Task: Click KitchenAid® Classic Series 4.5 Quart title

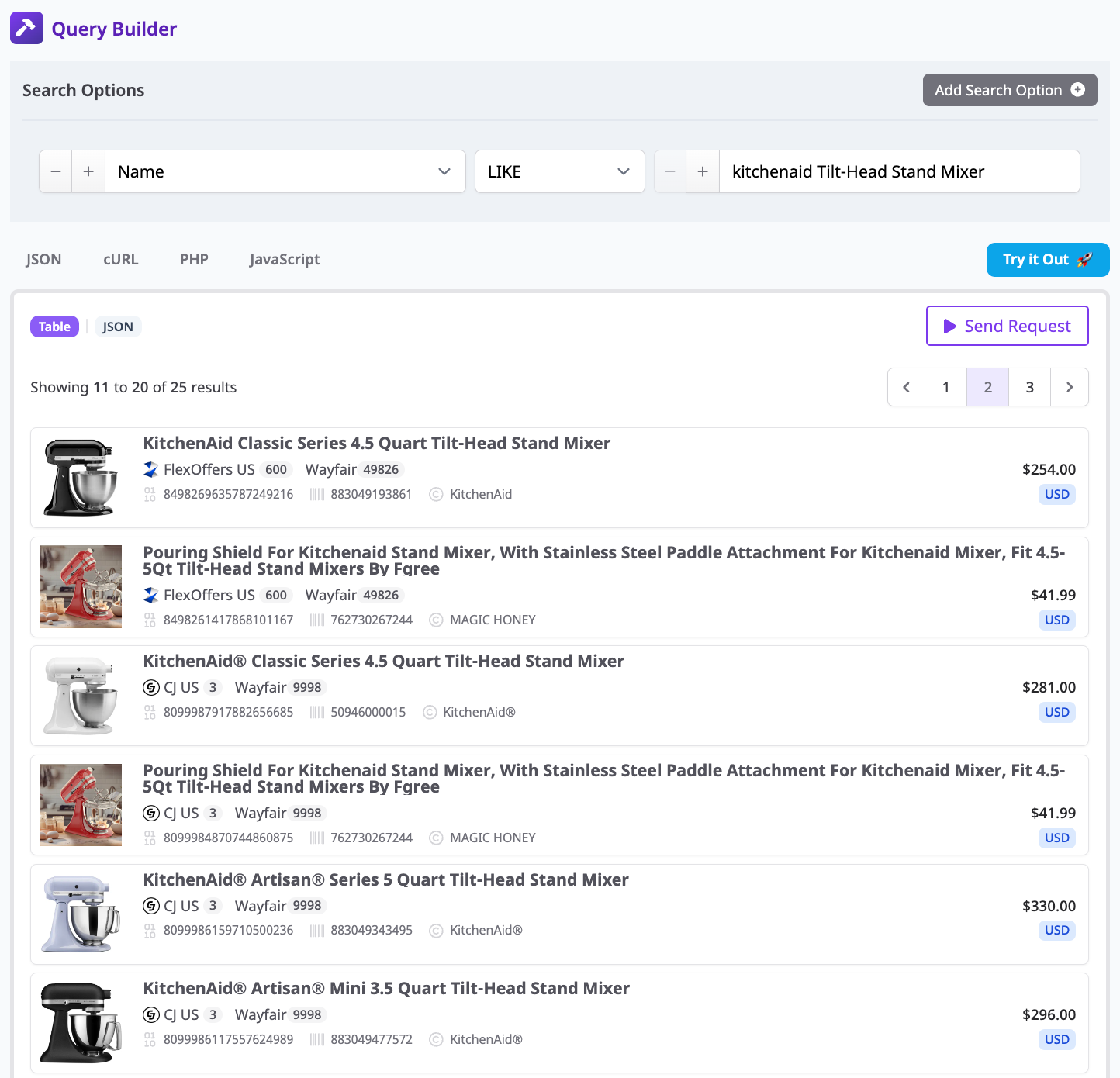Action: pyautogui.click(x=383, y=661)
